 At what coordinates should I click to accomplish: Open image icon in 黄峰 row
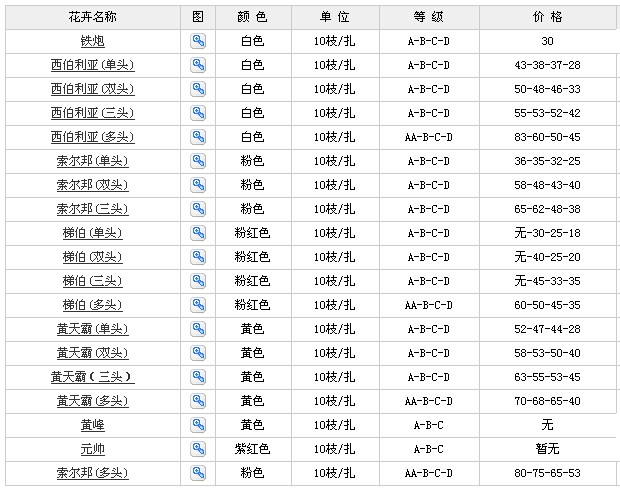(198, 425)
